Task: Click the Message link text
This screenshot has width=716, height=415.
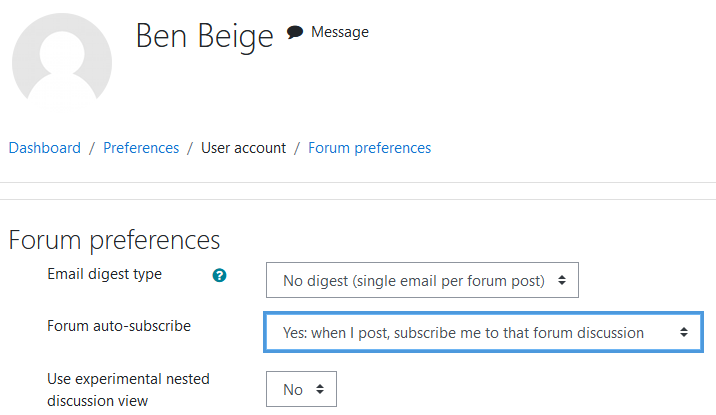Action: pos(340,32)
